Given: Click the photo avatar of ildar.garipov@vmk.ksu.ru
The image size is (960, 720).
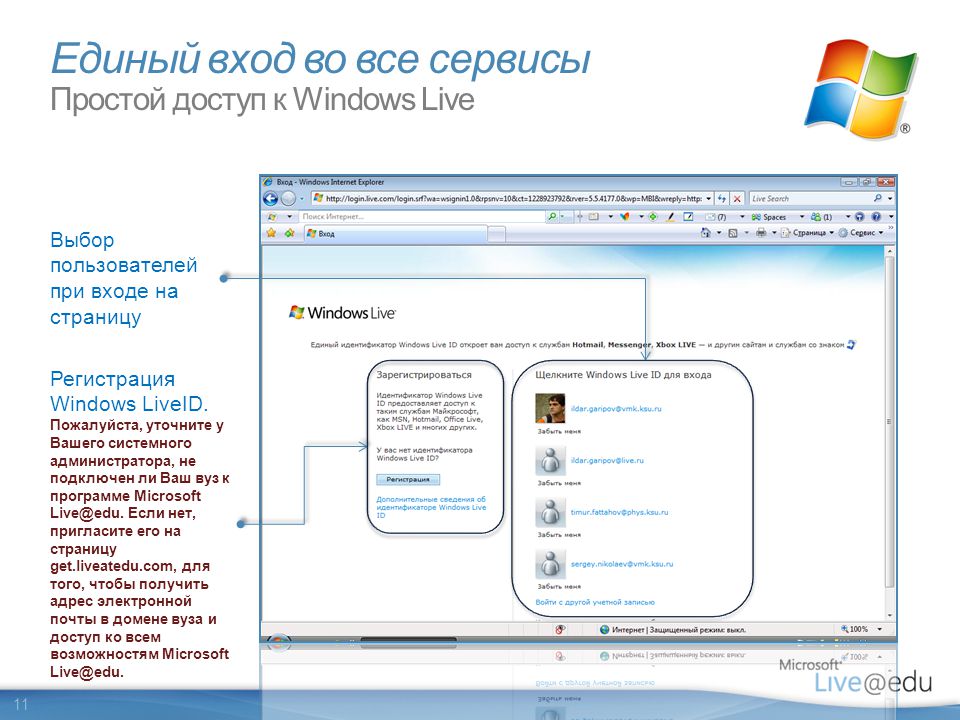Looking at the screenshot, I should click(550, 408).
